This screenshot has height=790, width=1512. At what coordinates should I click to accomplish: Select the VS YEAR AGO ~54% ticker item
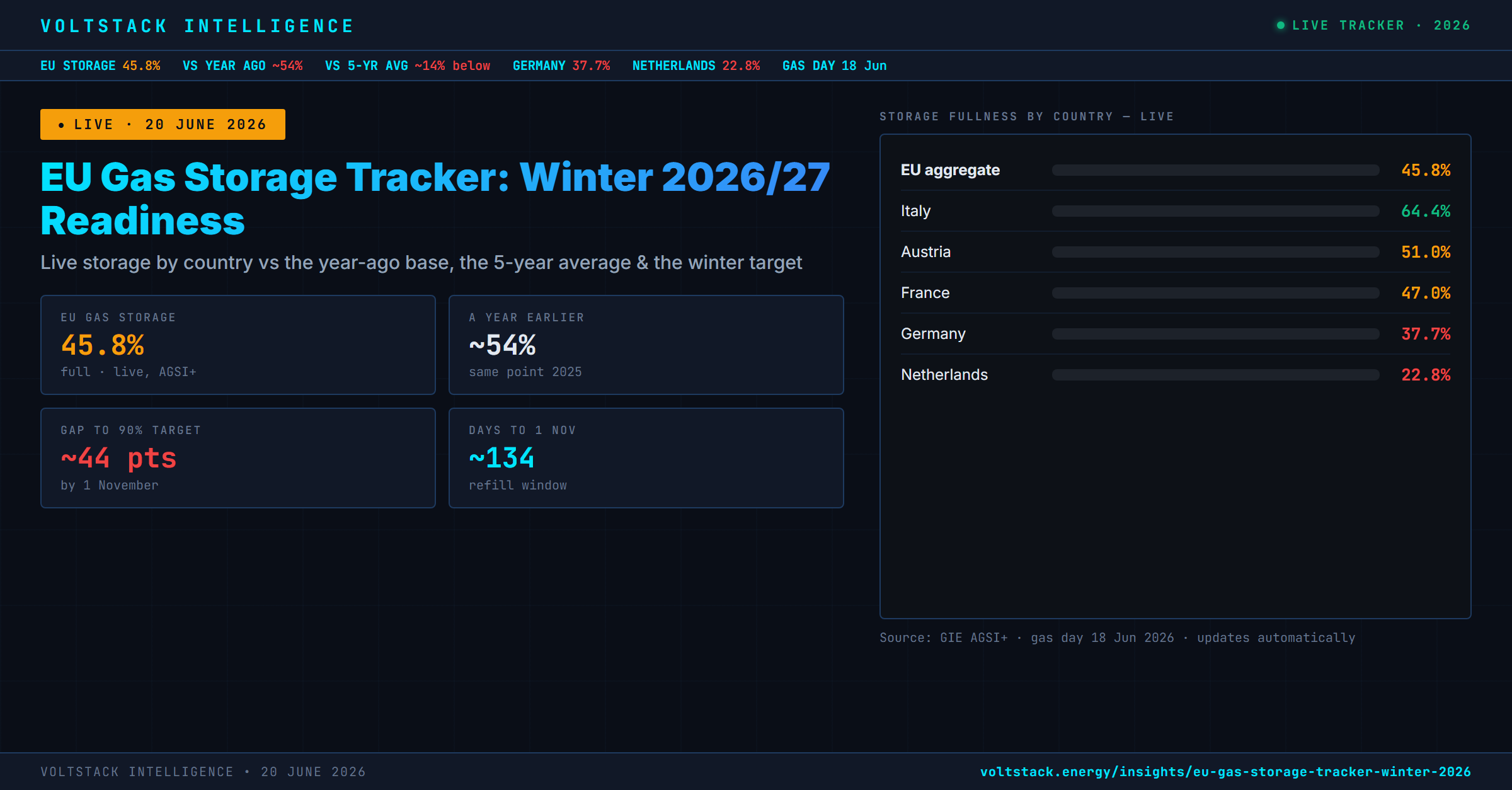[x=243, y=66]
